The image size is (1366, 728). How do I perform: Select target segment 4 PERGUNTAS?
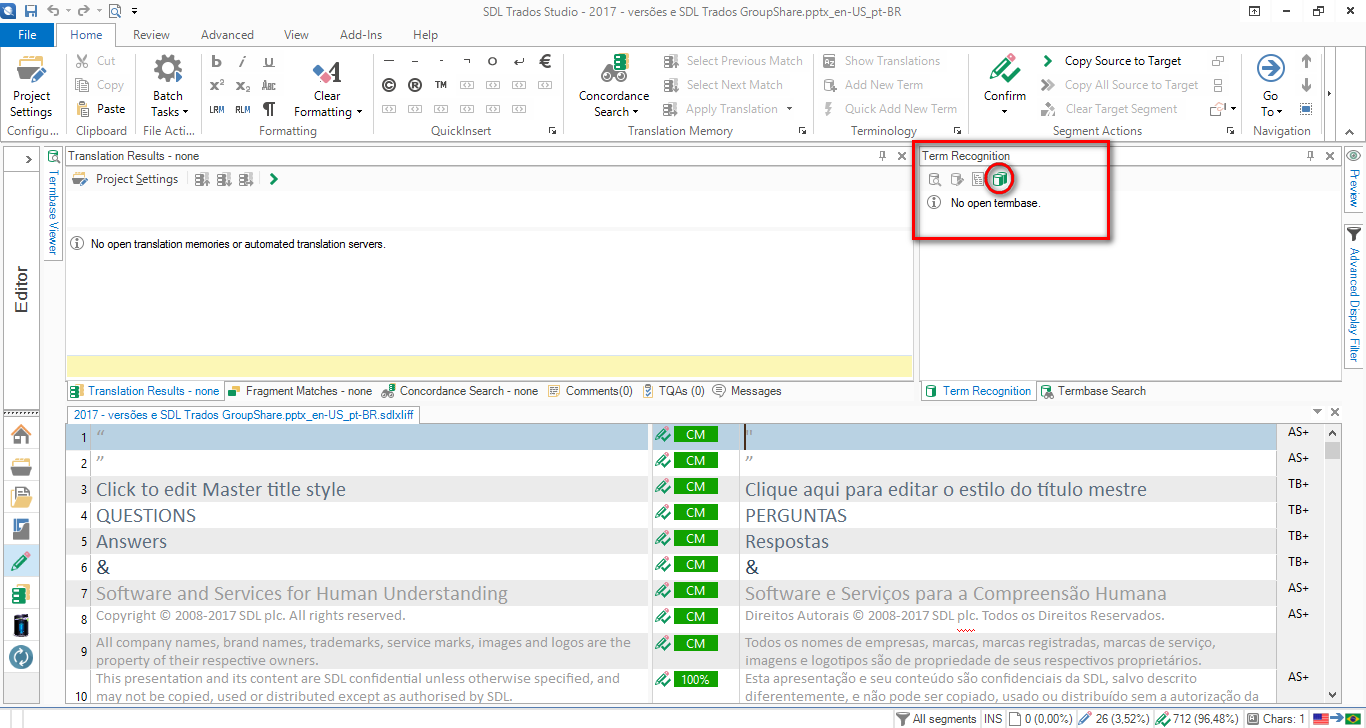[1008, 516]
